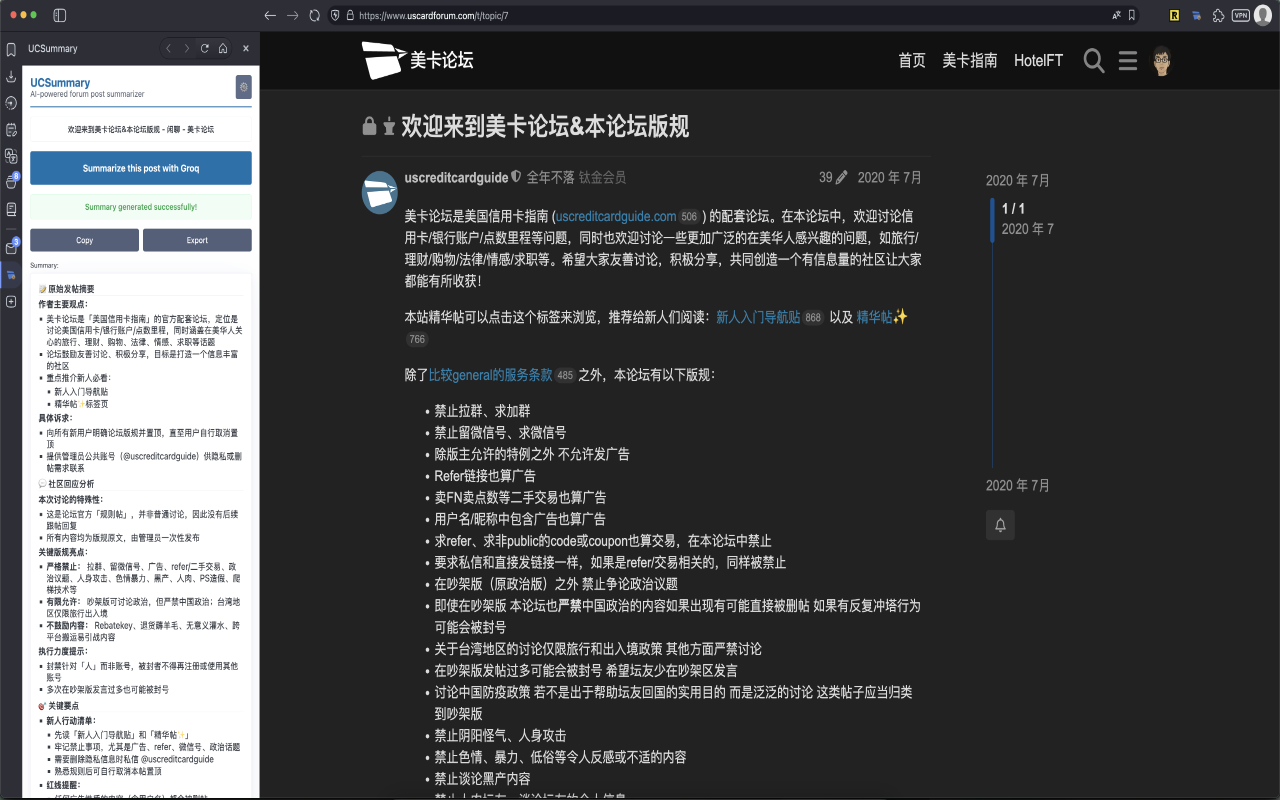Image resolution: width=1280 pixels, height=800 pixels.
Task: Open the forum profile avatar menu
Action: click(1161, 60)
